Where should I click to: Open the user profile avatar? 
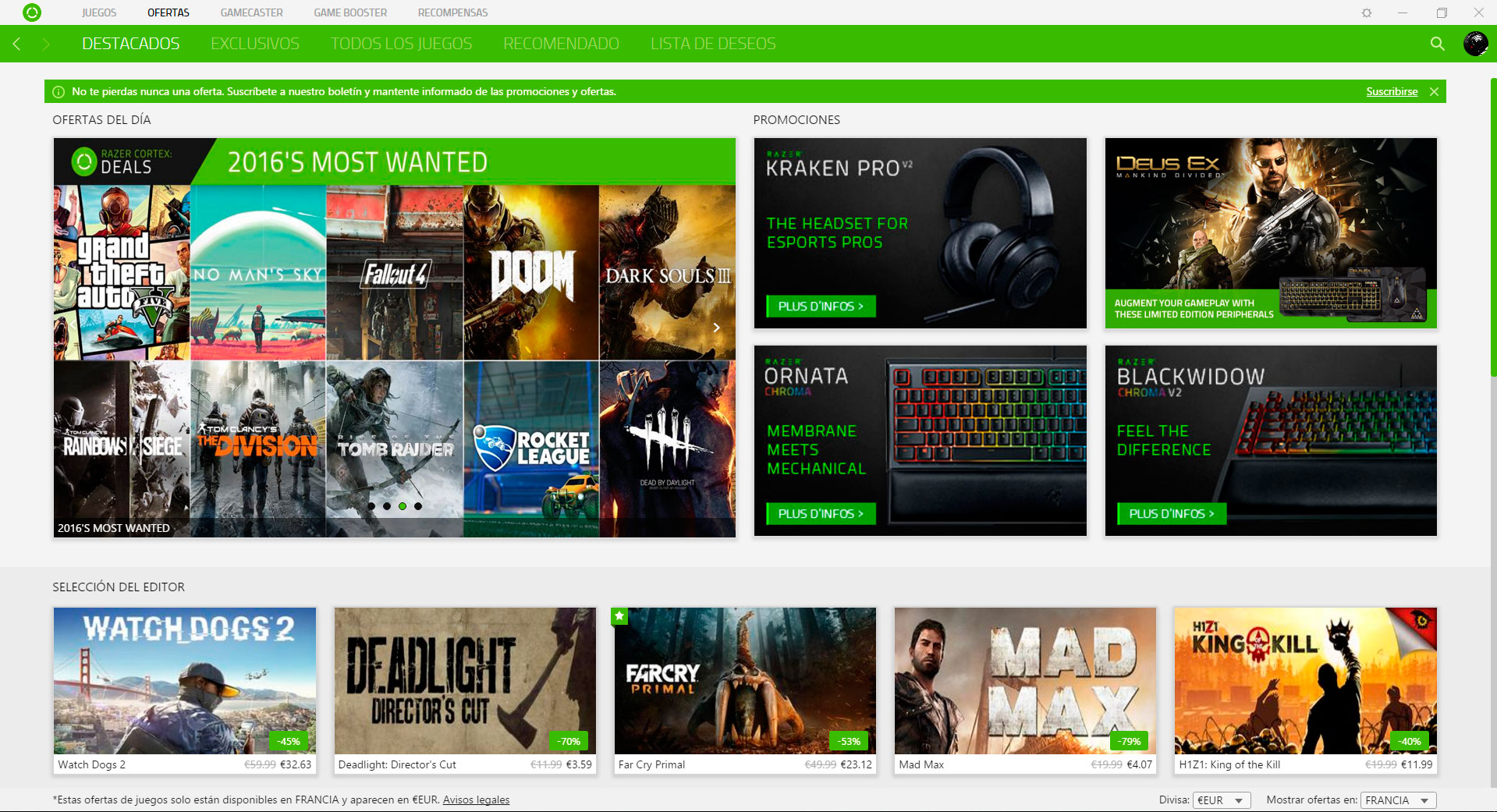coord(1475,44)
